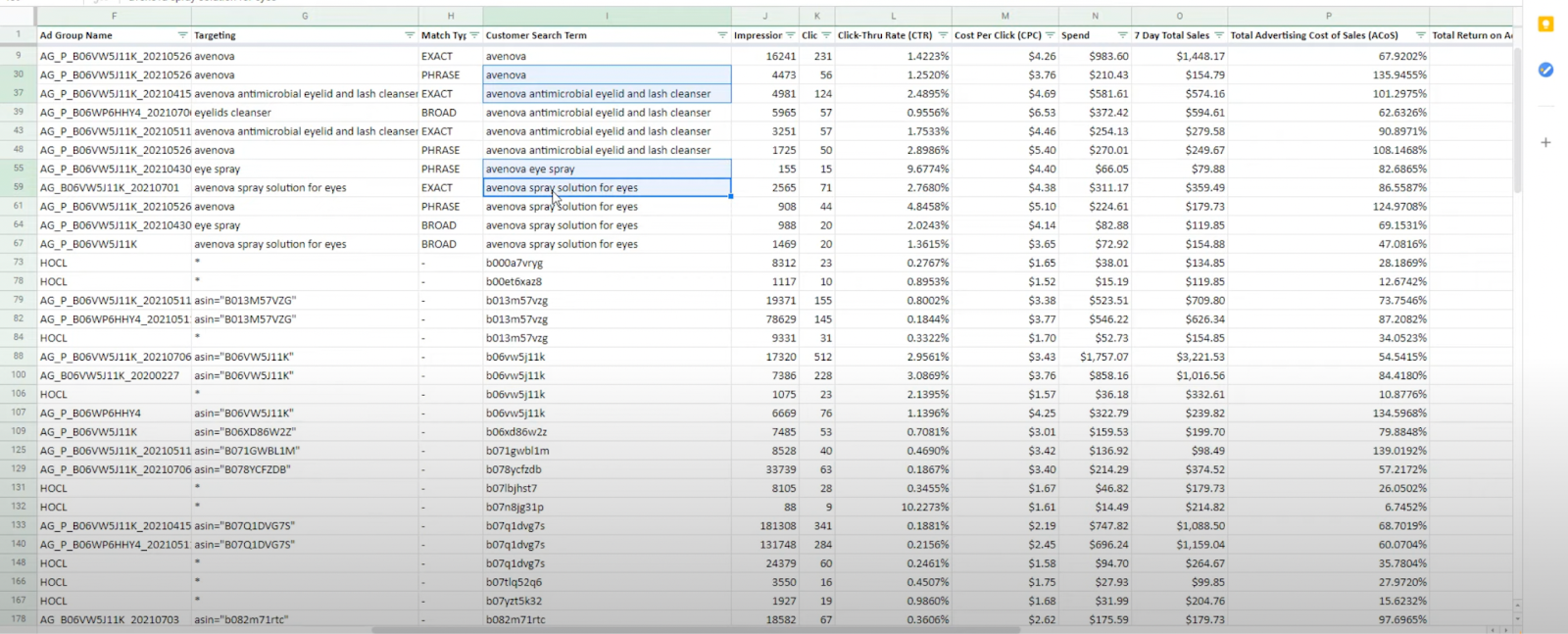Select ad group AG_B06VW5J11K_20200227 cell
The image size is (1568, 634).
115,375
